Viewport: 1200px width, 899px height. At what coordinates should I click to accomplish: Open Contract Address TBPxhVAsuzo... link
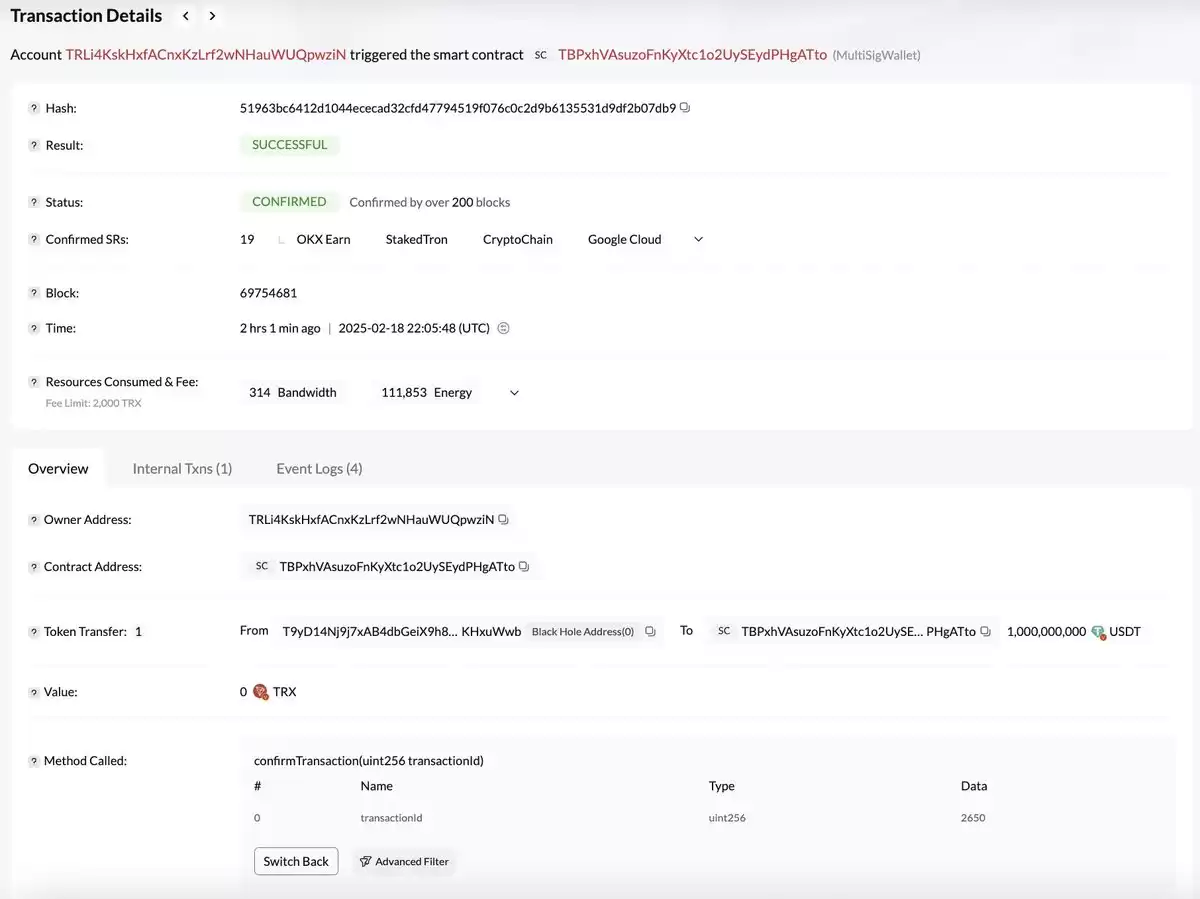(397, 566)
